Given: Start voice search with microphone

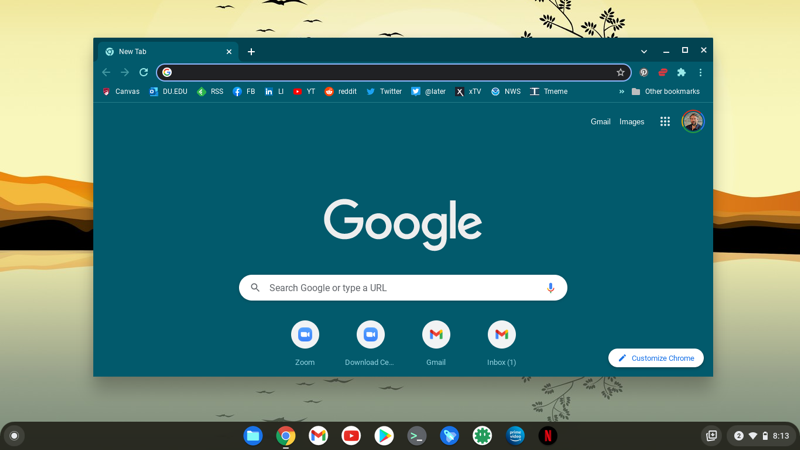Looking at the screenshot, I should tap(551, 288).
